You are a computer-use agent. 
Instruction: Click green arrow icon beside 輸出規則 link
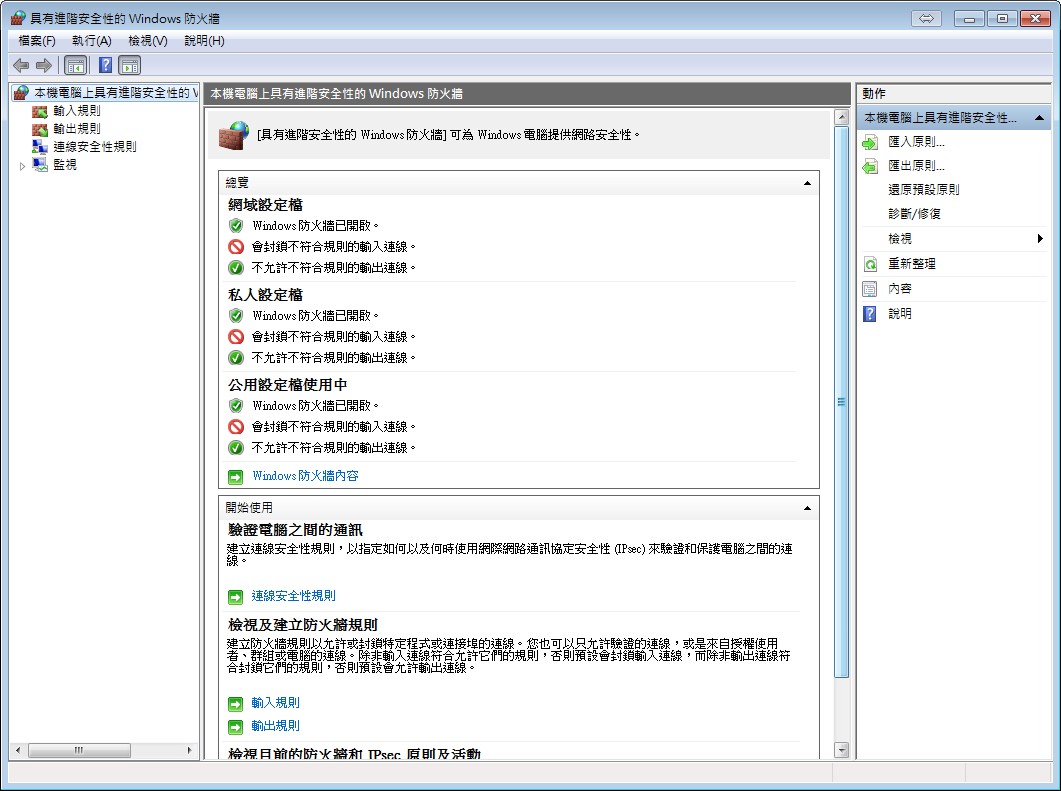click(x=235, y=727)
